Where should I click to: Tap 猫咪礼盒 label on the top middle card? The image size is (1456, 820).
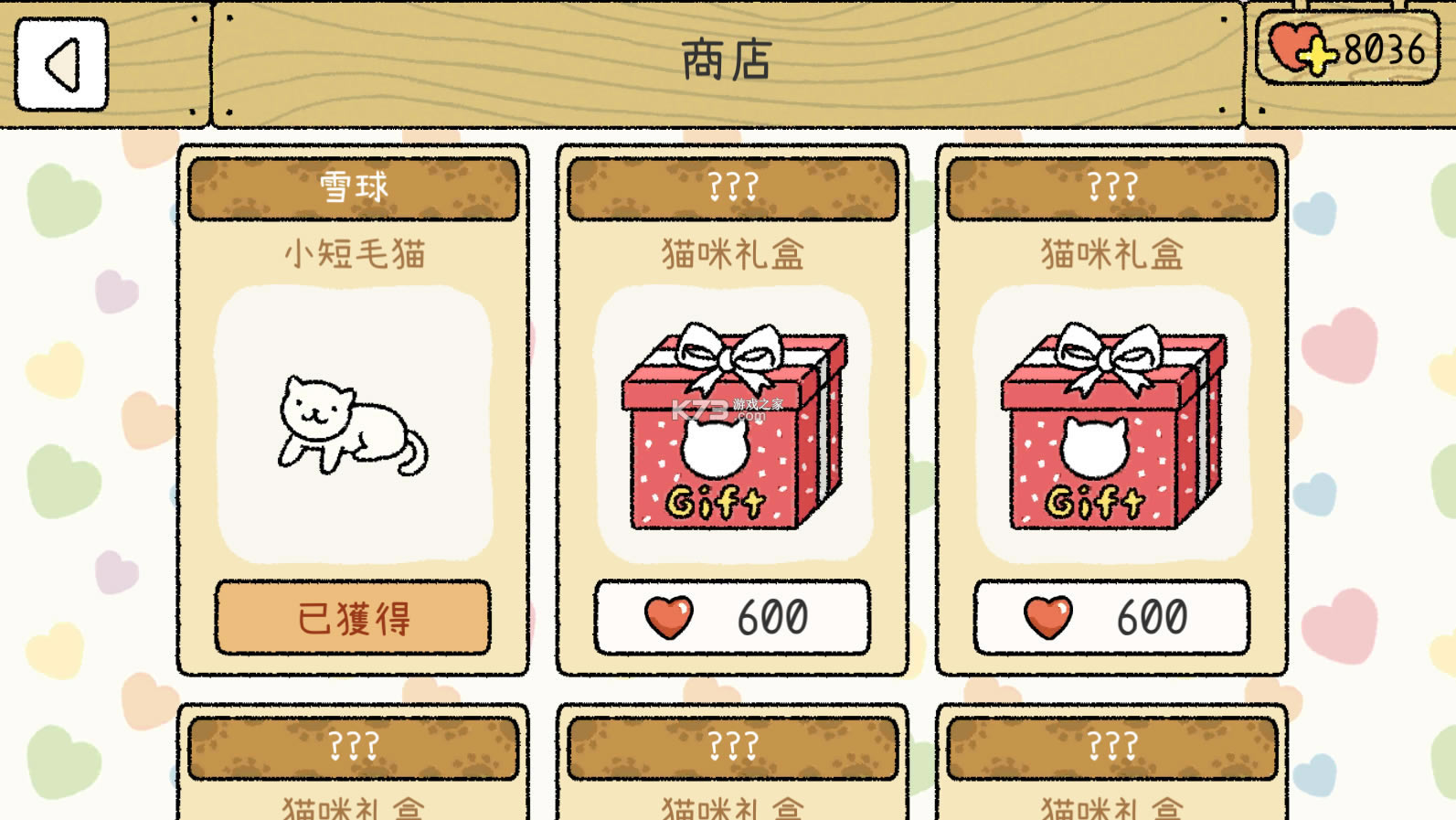[733, 253]
